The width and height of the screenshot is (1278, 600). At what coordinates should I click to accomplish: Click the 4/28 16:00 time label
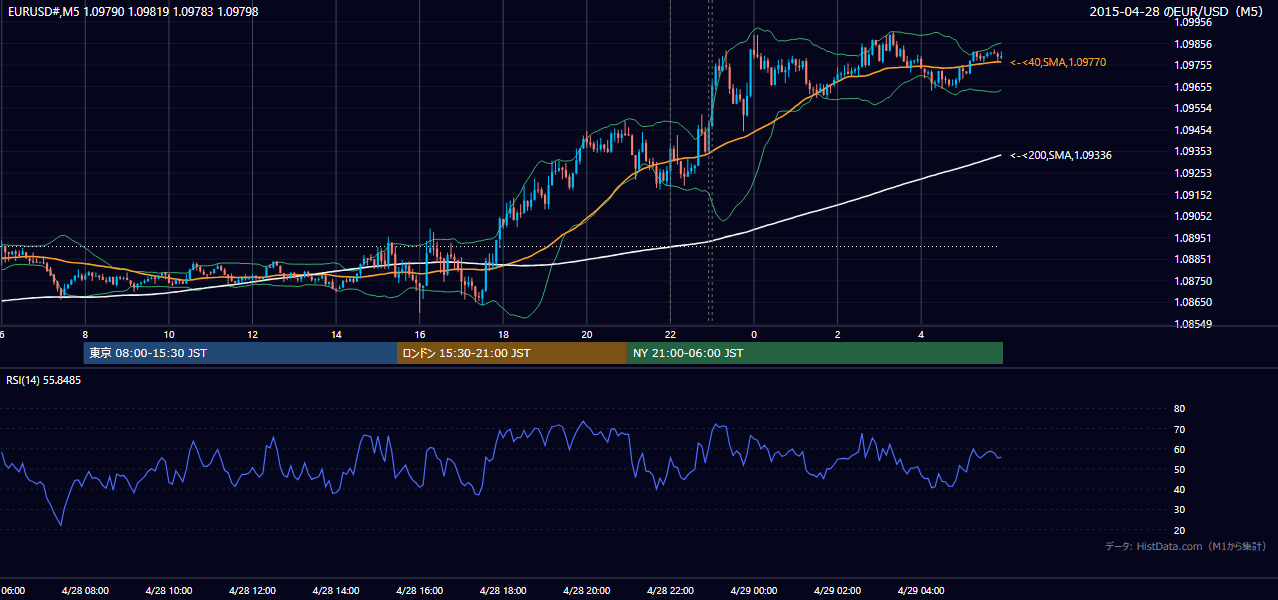[x=419, y=590]
